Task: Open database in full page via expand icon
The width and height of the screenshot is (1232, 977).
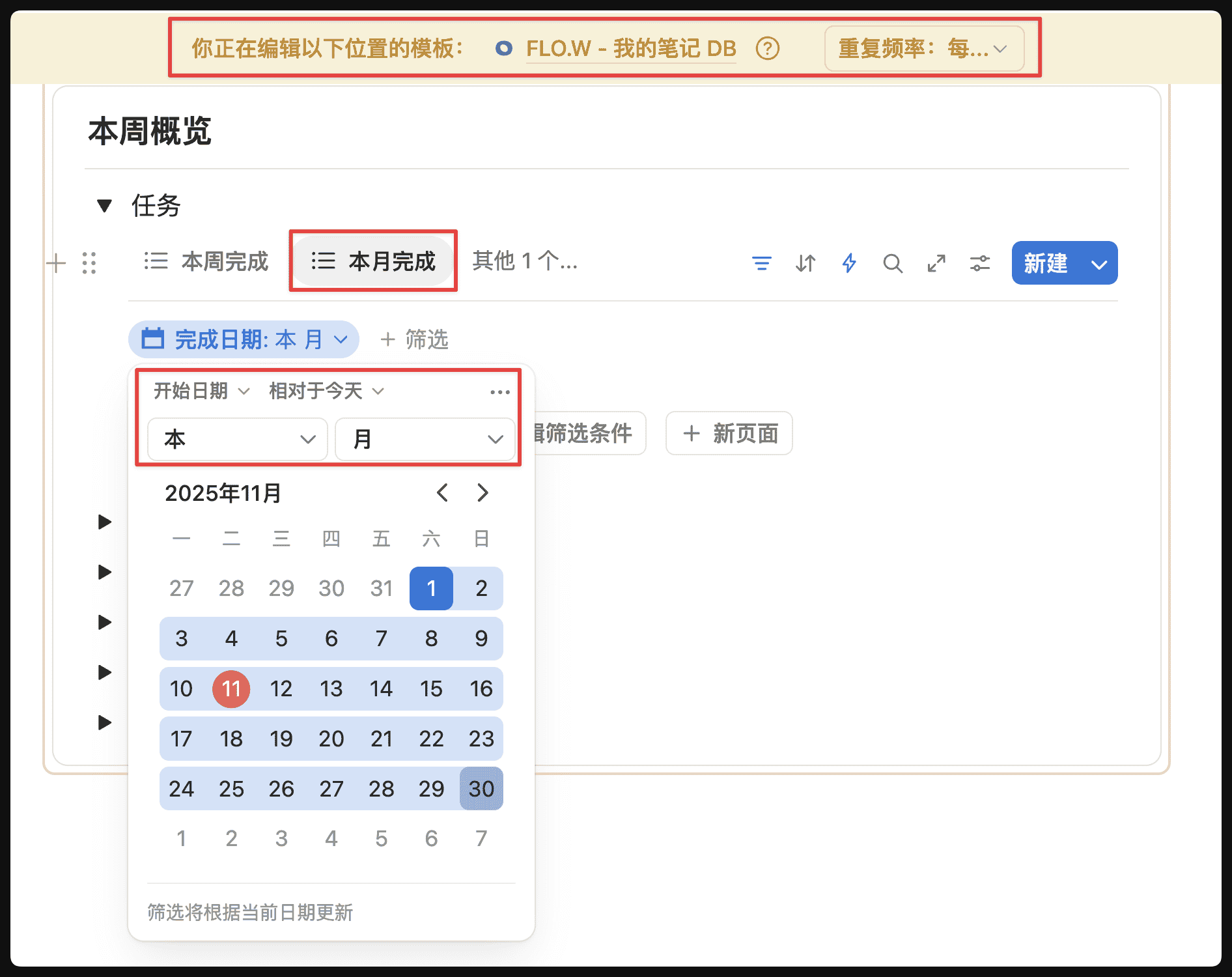Action: [x=936, y=263]
